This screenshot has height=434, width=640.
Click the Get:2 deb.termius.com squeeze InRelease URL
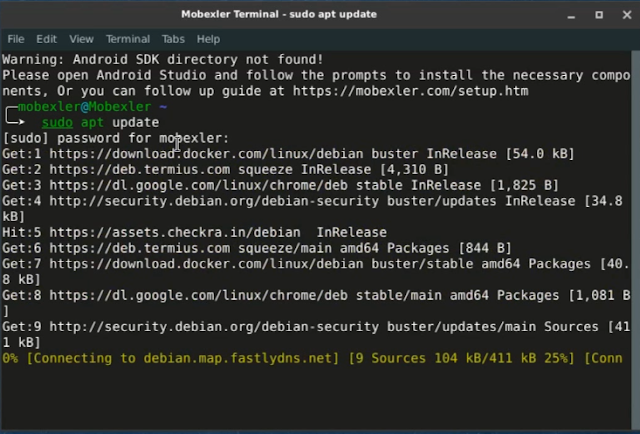click(x=140, y=170)
